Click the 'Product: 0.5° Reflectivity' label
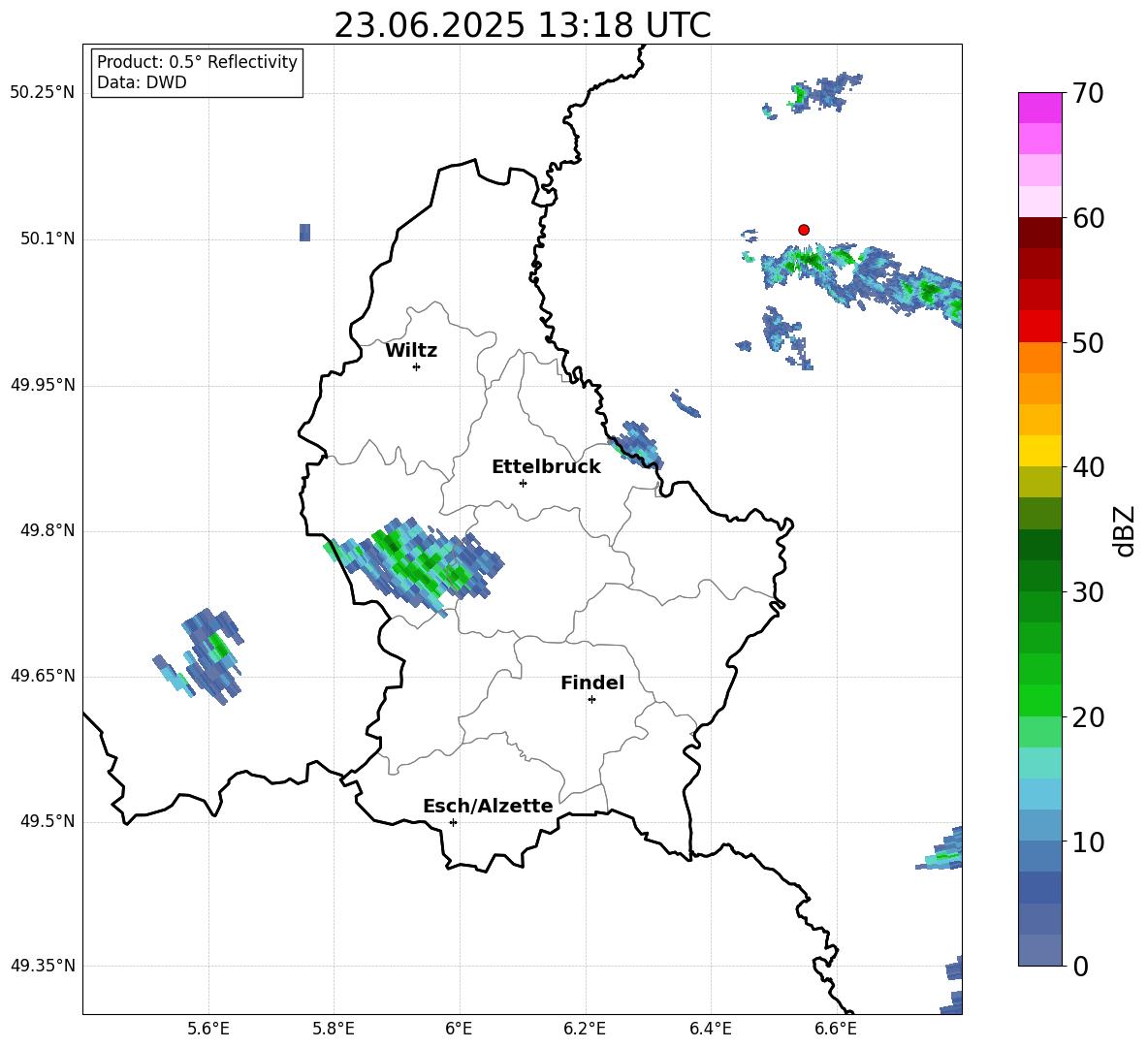Image resolution: width=1148 pixels, height=1048 pixels. point(197,62)
